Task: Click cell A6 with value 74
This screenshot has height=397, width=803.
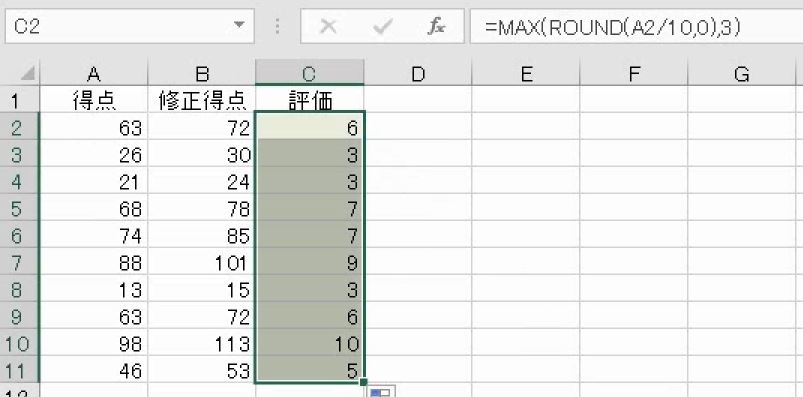Action: coord(94,235)
